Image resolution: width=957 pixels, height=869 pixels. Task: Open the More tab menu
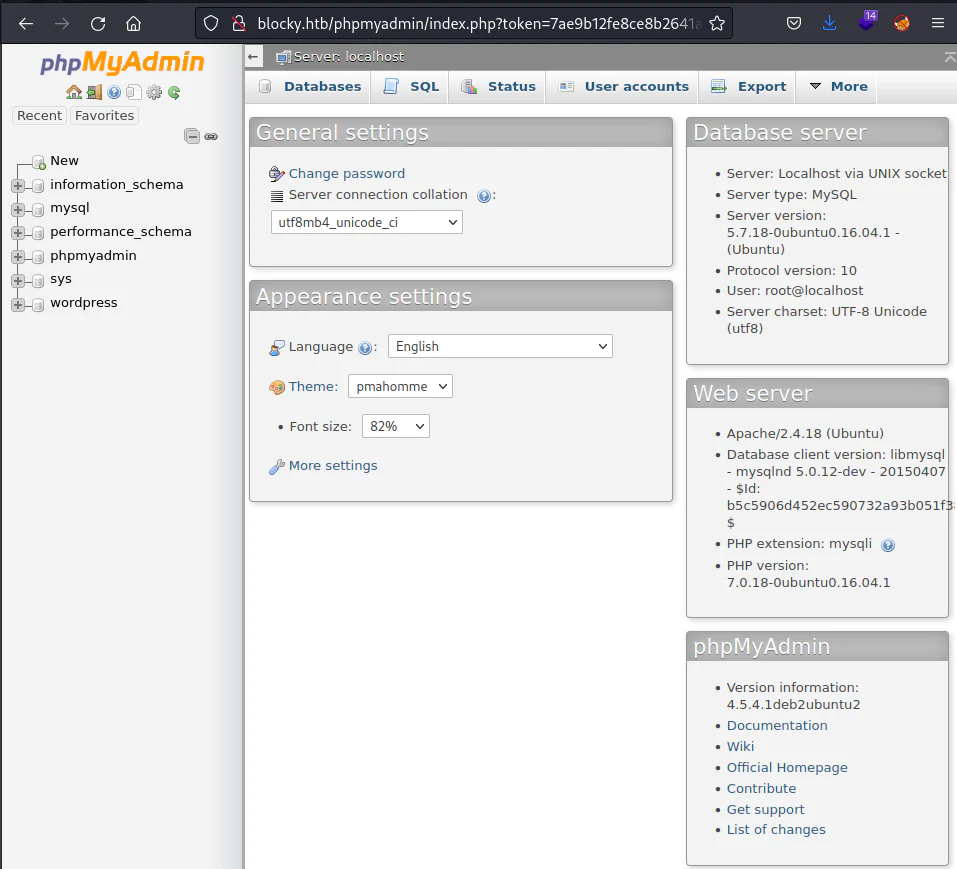click(x=838, y=87)
